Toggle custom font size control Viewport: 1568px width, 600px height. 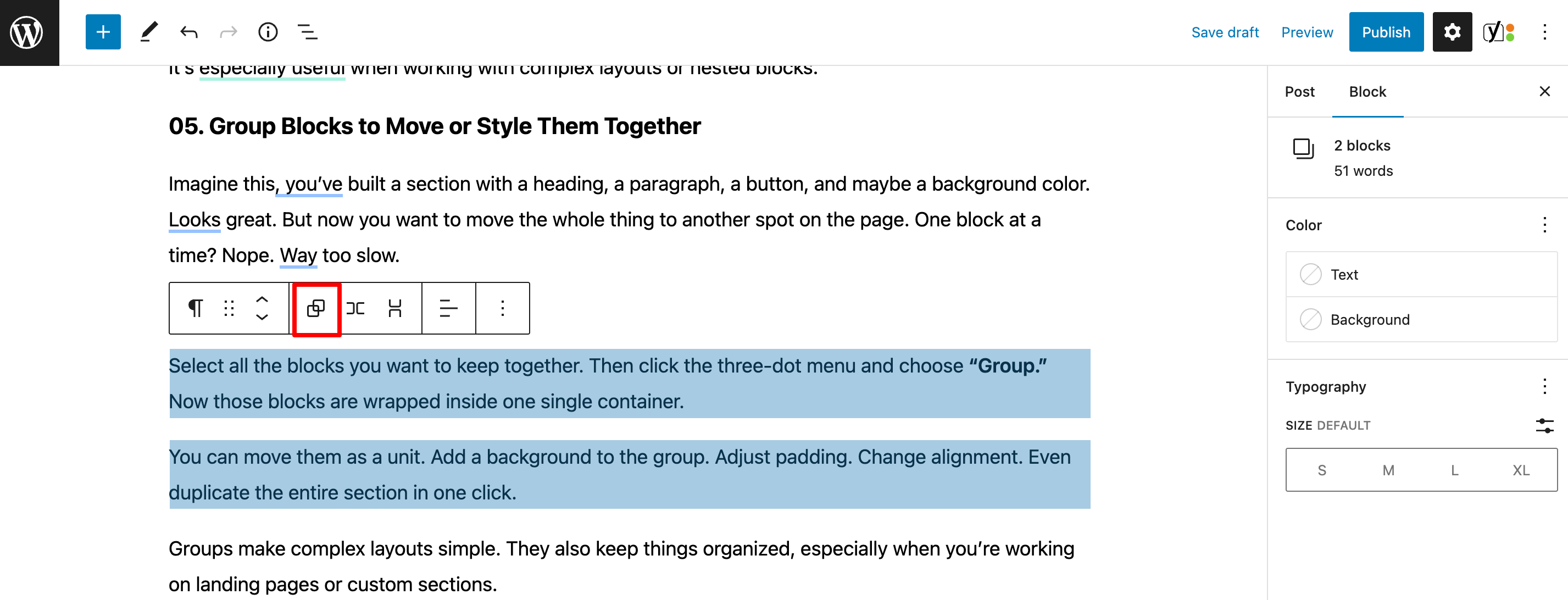(x=1544, y=425)
